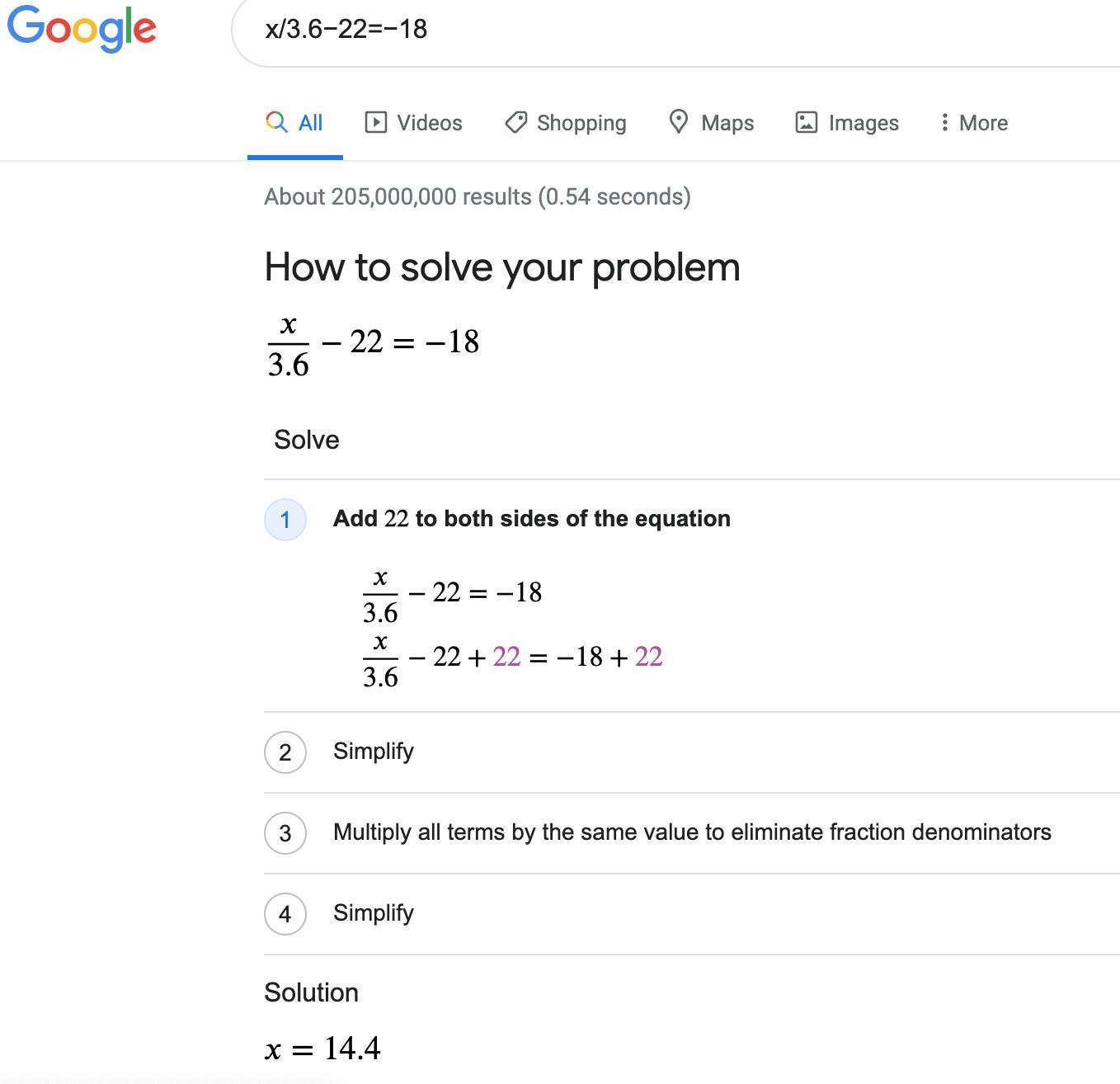Image resolution: width=1120 pixels, height=1084 pixels.
Task: Open the More search options menu
Action: pyautogui.click(x=974, y=122)
